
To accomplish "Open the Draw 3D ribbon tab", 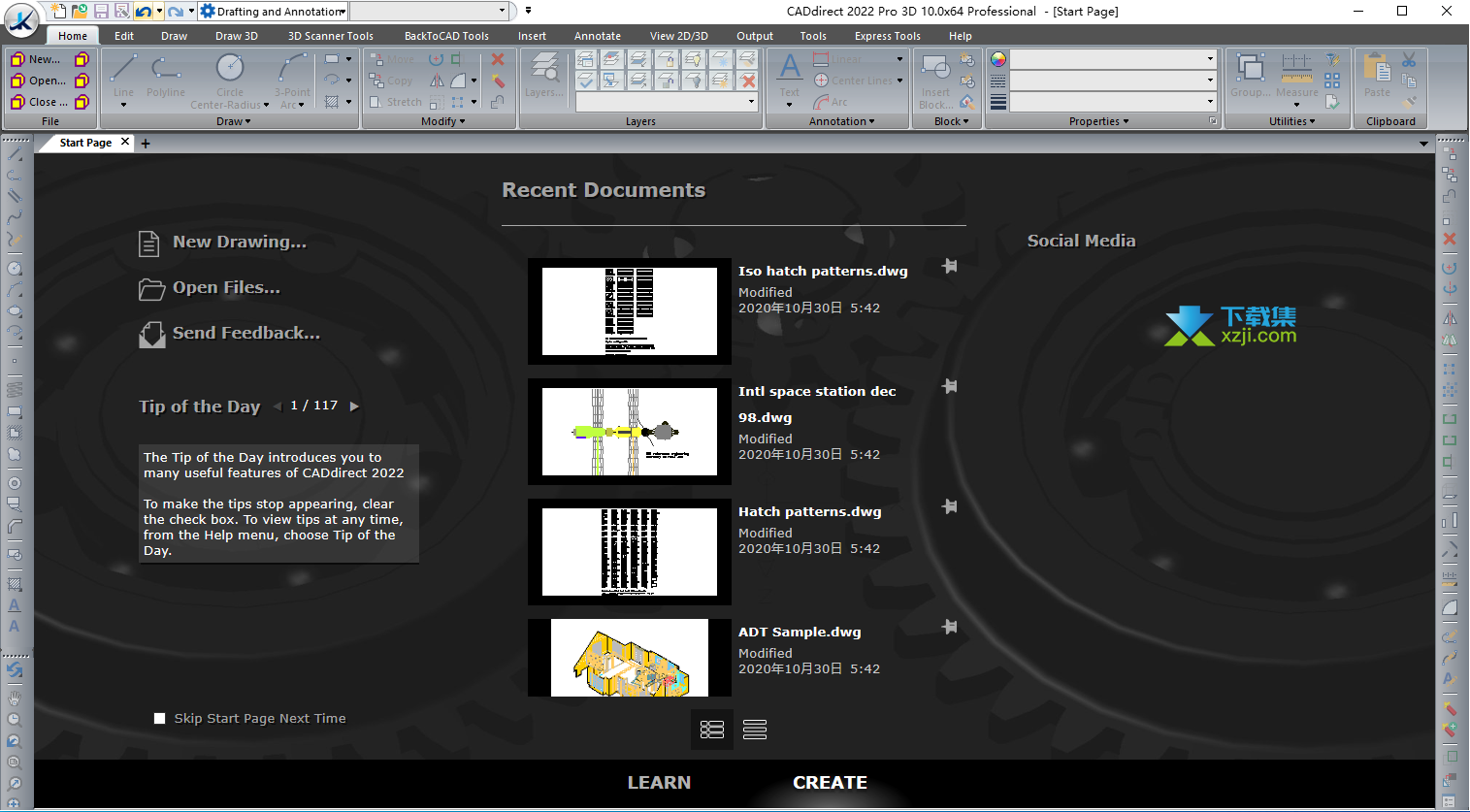I will (x=237, y=36).
